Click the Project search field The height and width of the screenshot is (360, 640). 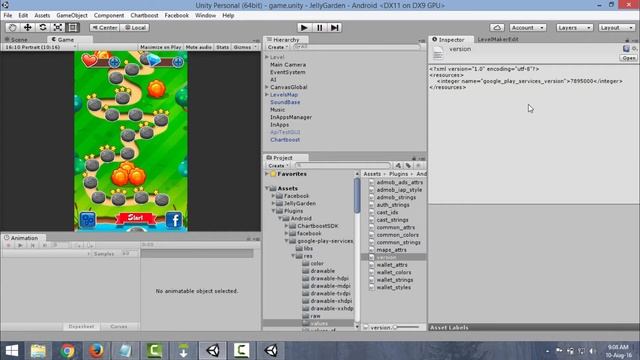(343, 165)
